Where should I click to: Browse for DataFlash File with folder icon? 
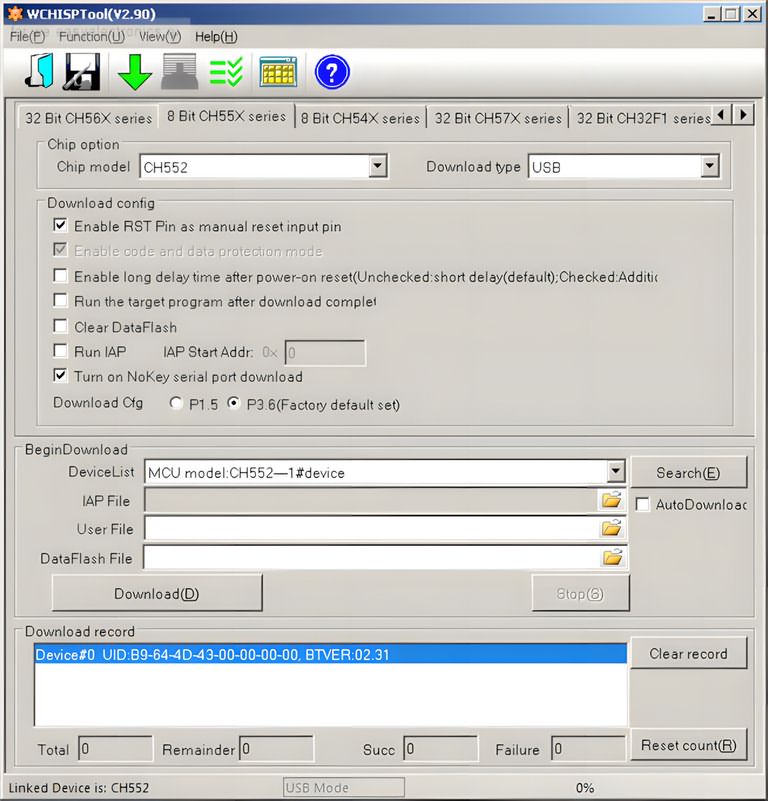pos(612,557)
